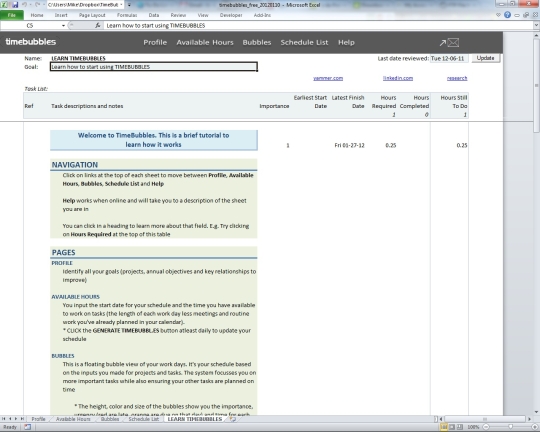The image size is (540, 432).
Task: Open the Home ribbon tab
Action: point(37,15)
